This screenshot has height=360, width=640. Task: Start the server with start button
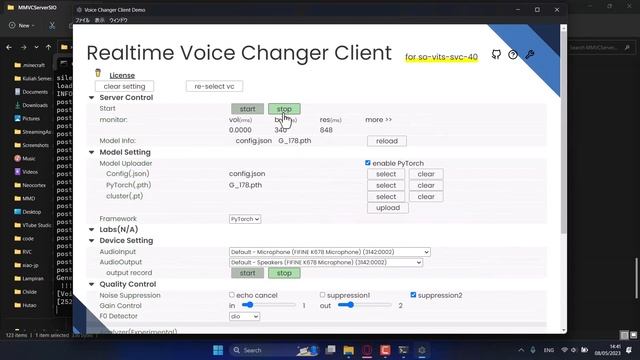point(247,109)
